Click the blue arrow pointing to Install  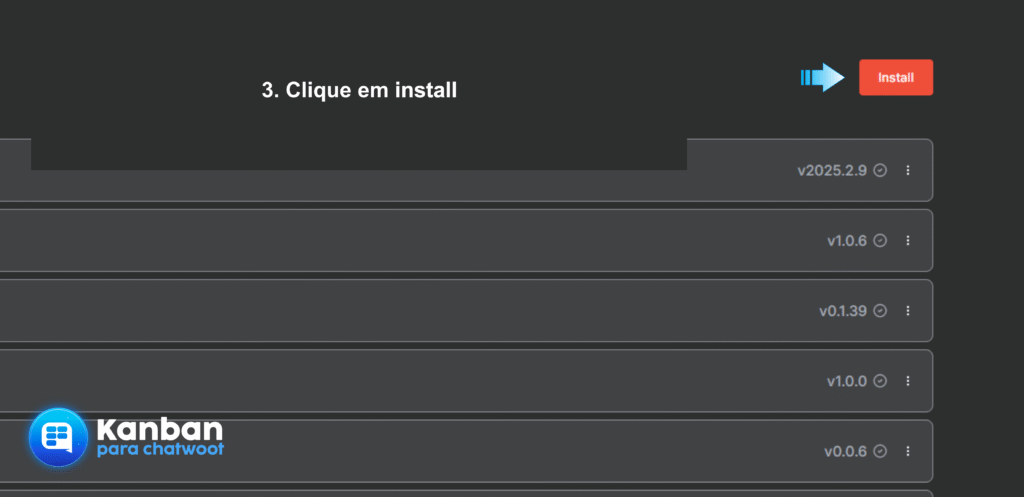coord(823,78)
